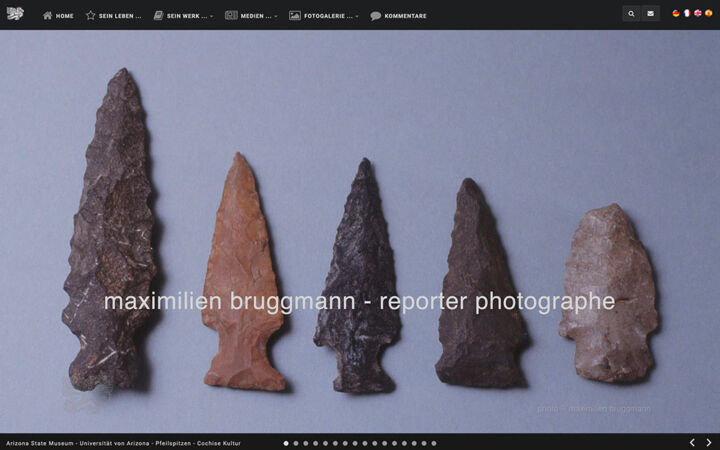Click the site logo in the top-left corner
Image resolution: width=720 pixels, height=450 pixels.
[15, 14]
